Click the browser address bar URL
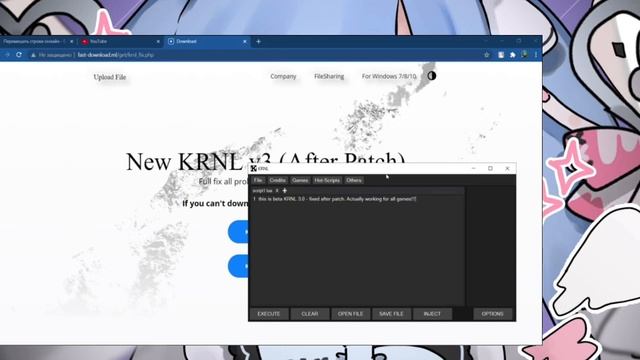Screen dimensions: 640x360 tap(116, 55)
